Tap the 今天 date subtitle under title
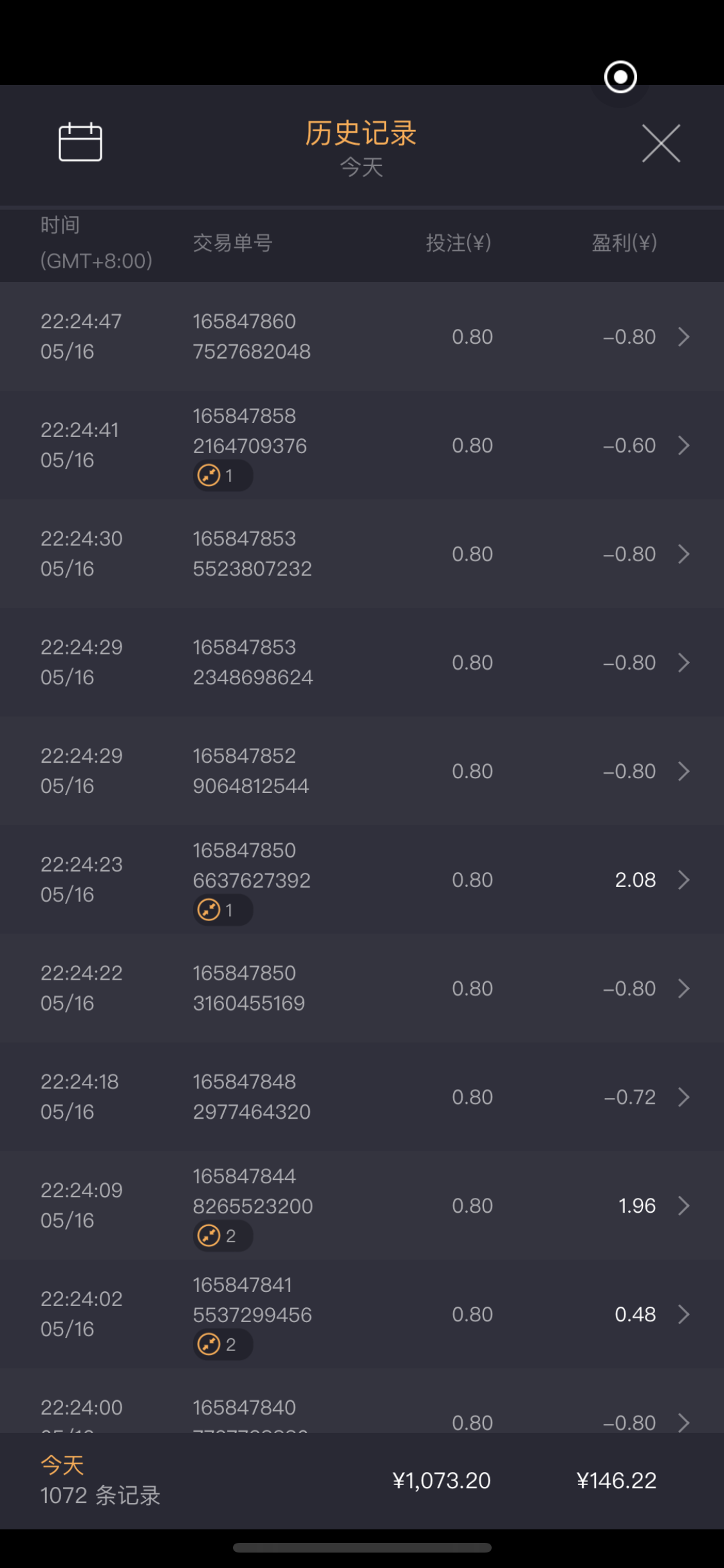Image resolution: width=724 pixels, height=1568 pixels. [x=362, y=168]
